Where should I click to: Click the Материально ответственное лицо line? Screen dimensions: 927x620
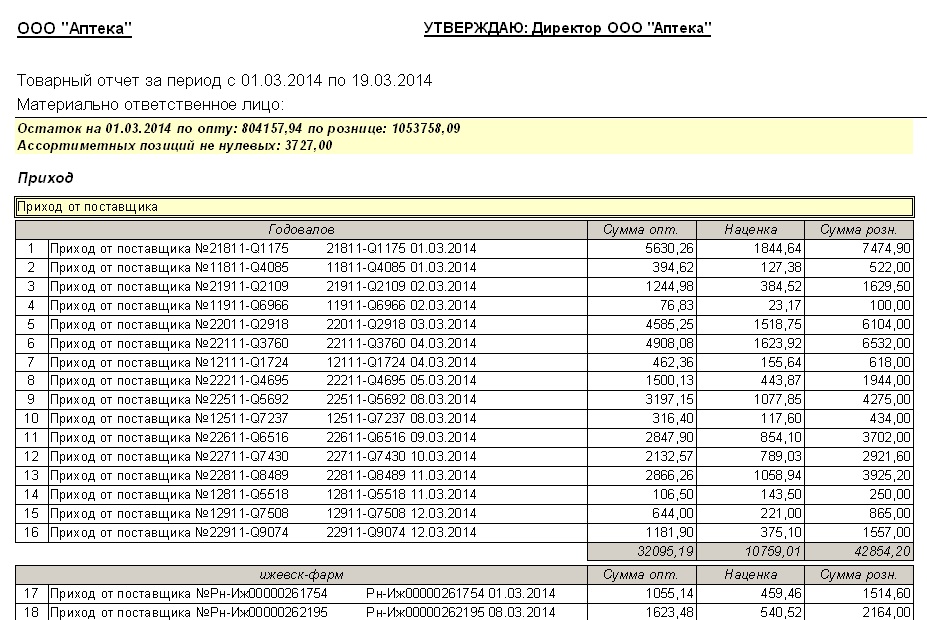tap(151, 104)
